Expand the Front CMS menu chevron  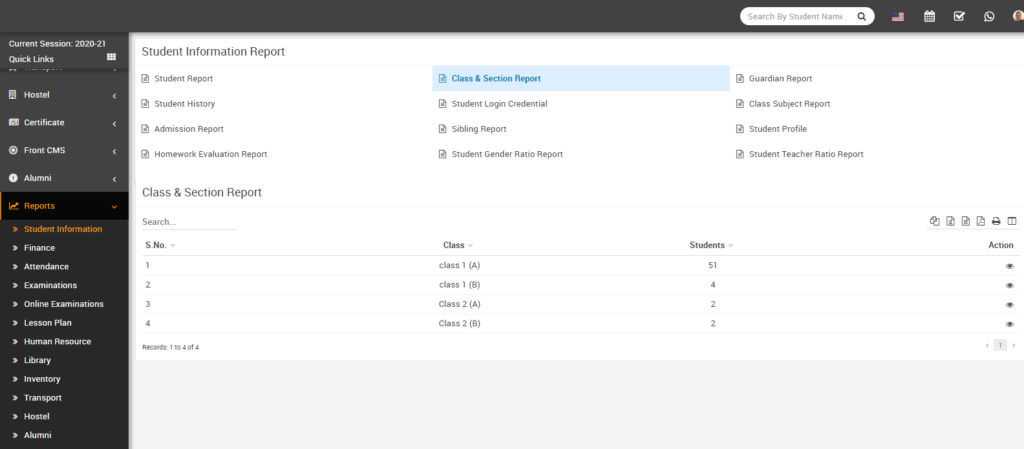pos(114,151)
